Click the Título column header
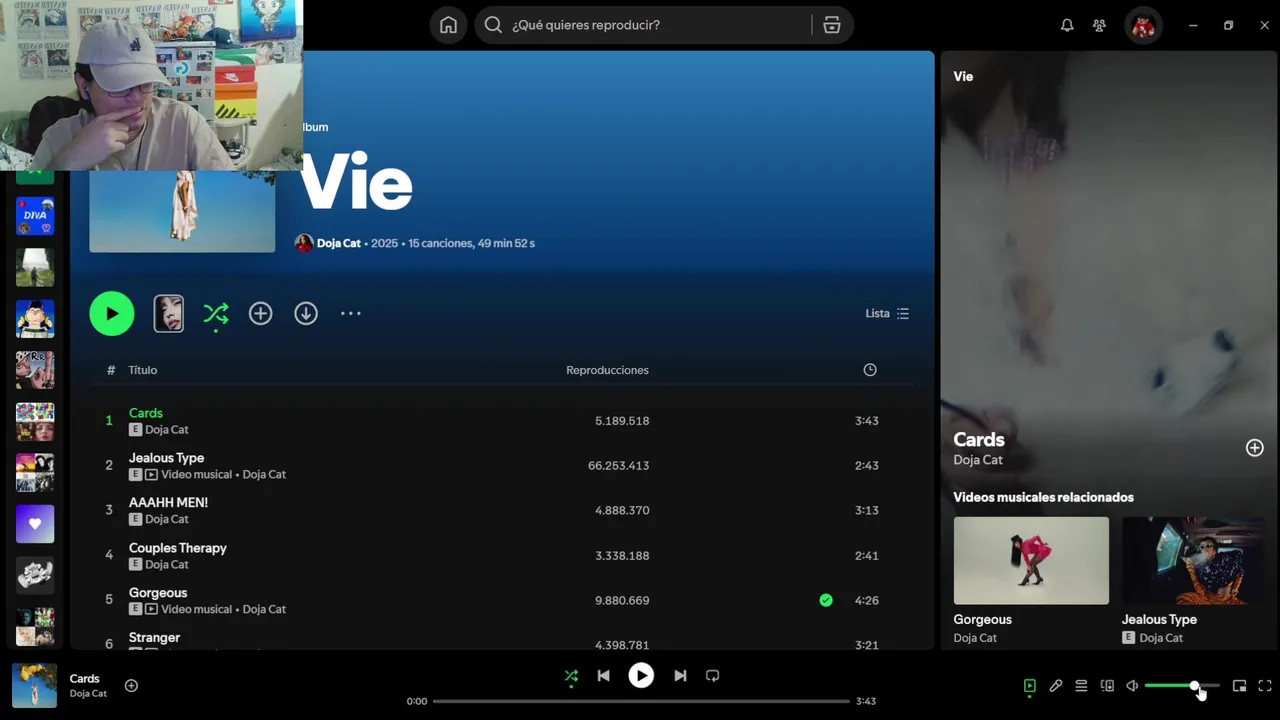The height and width of the screenshot is (720, 1280). click(143, 370)
